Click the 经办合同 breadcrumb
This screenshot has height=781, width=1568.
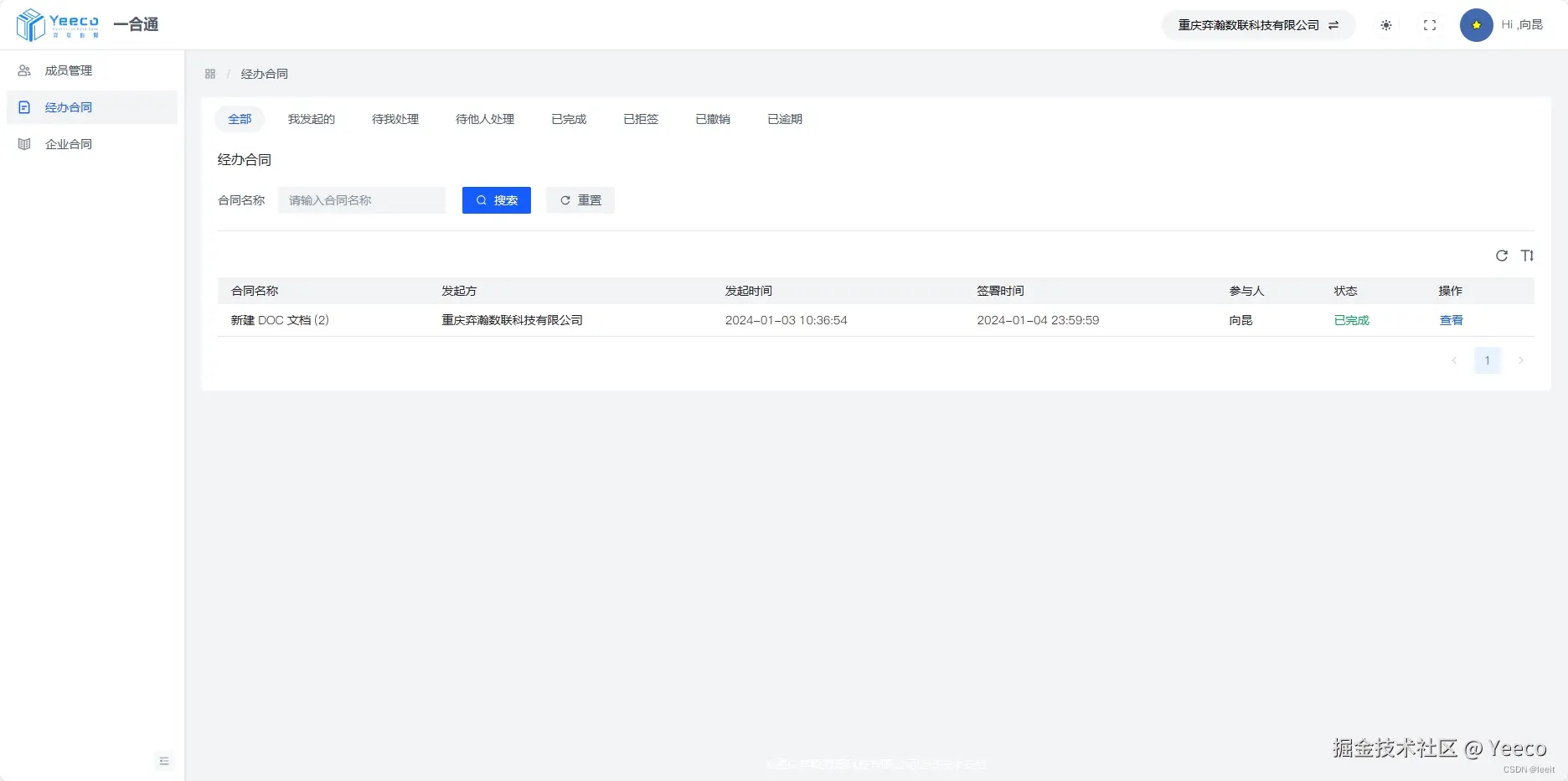tap(265, 74)
